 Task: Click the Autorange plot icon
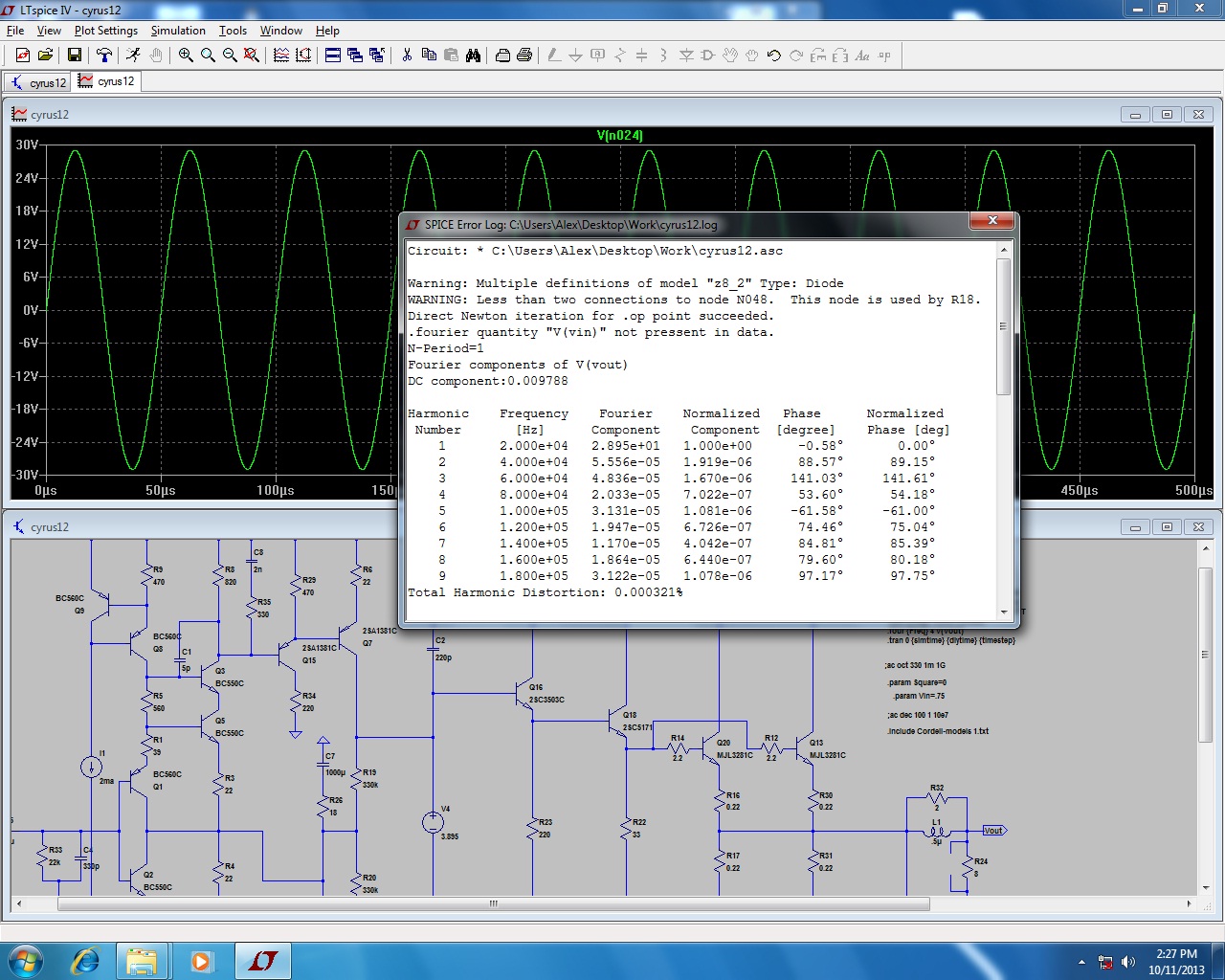(303, 56)
